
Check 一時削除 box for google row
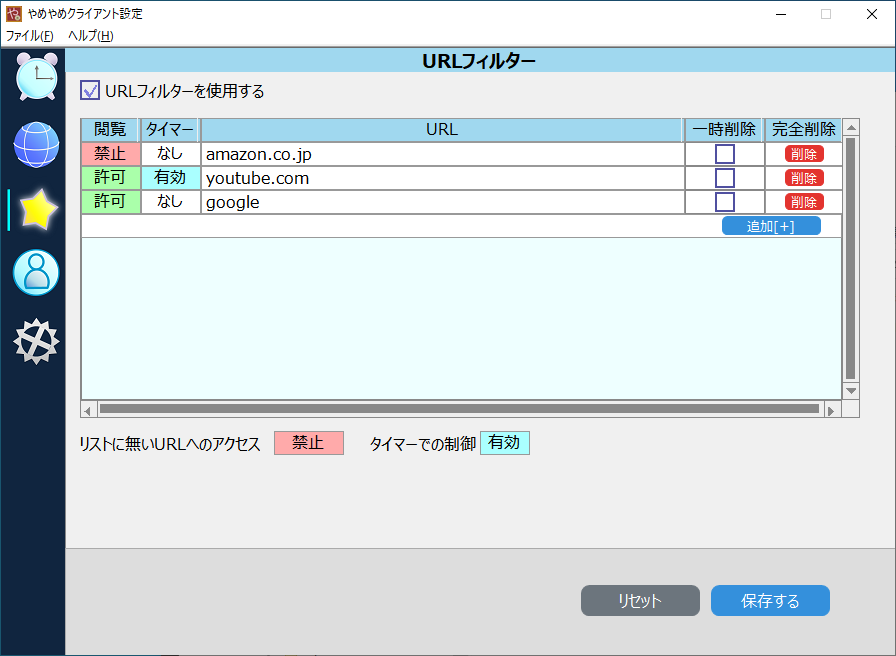tap(725, 202)
